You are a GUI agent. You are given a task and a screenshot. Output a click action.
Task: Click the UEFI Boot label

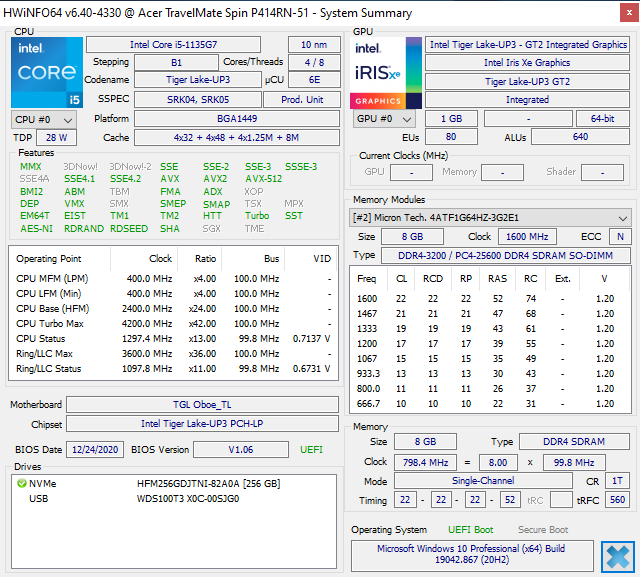pos(471,530)
